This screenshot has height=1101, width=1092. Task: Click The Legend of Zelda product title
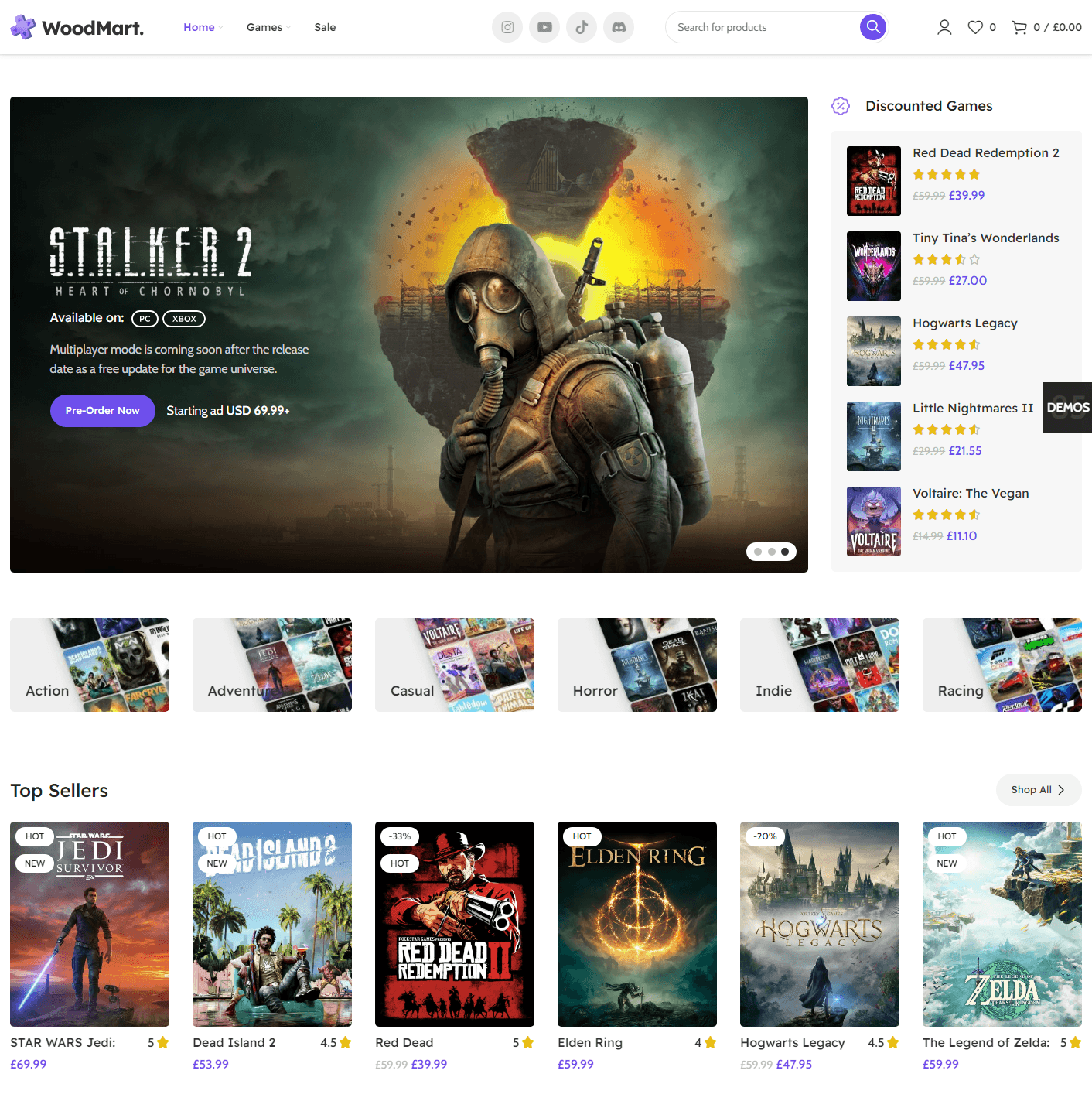[x=986, y=1043]
